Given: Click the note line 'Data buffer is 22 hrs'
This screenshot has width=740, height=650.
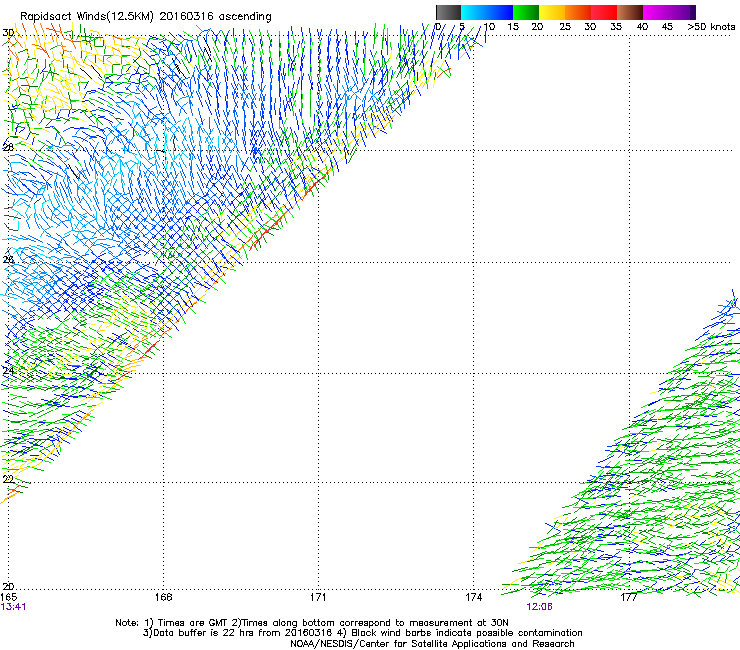Looking at the screenshot, I should (362, 633).
